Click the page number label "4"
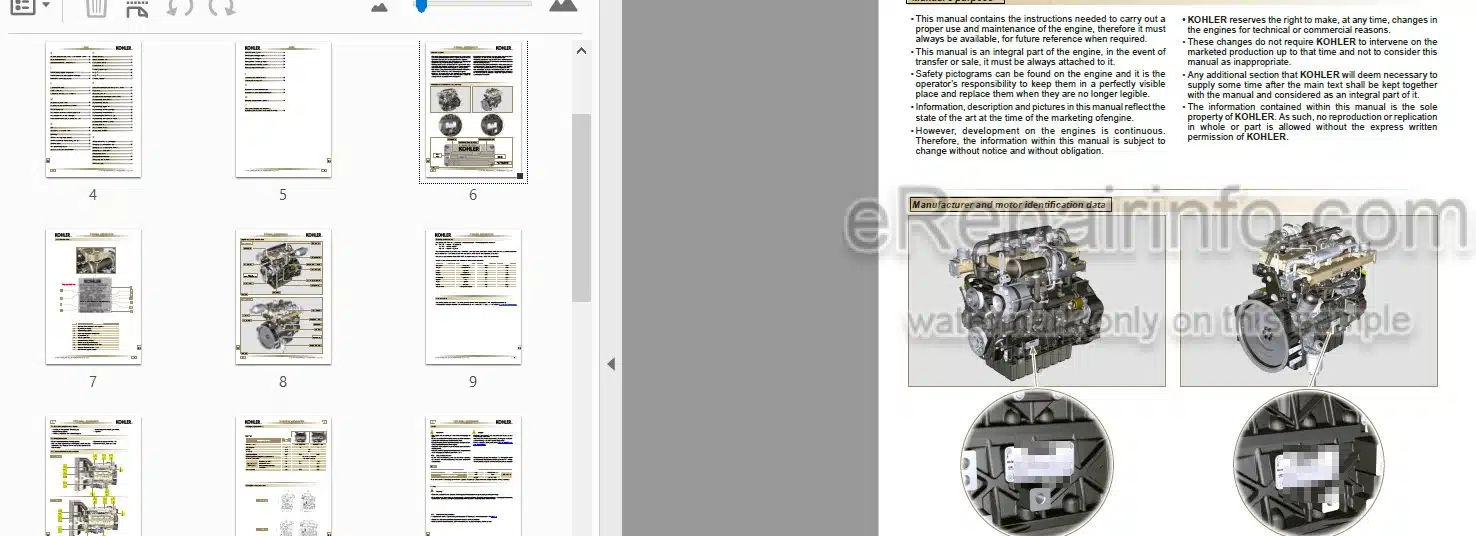The width and height of the screenshot is (1476, 536). [x=93, y=195]
